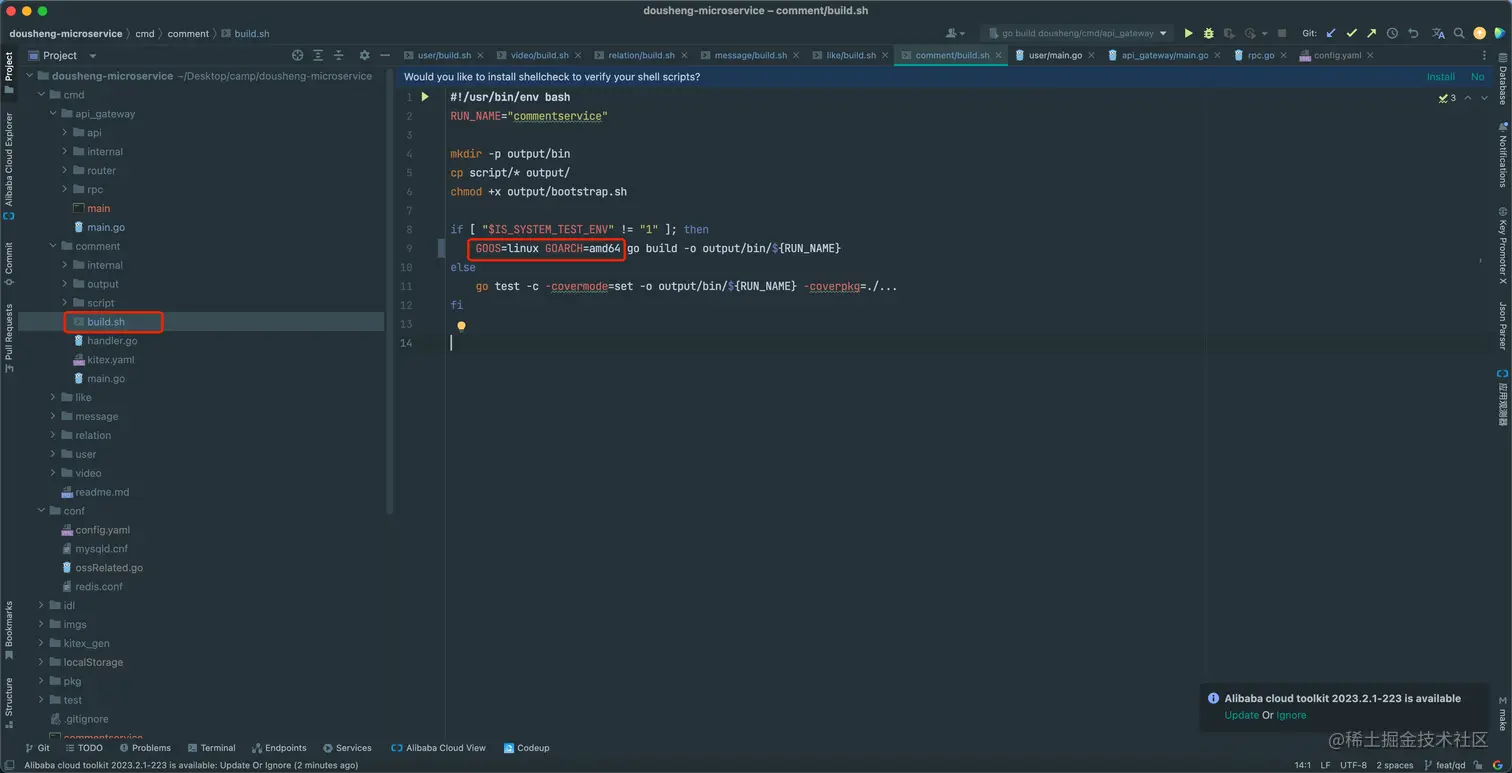1512x773 pixels.
Task: Run script from the line 1 gutter arrow
Action: tap(425, 97)
